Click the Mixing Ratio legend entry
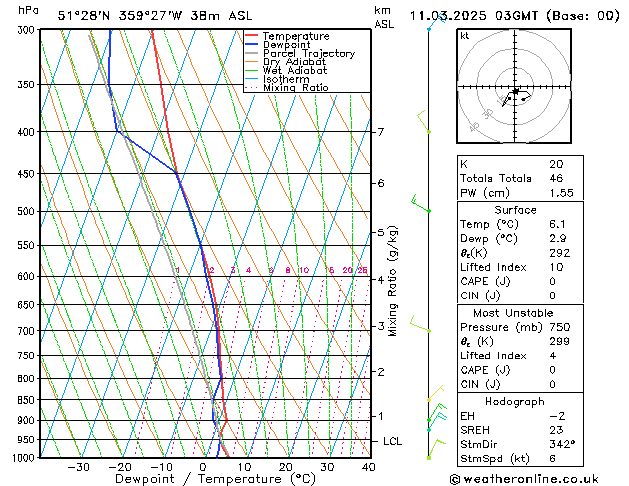This screenshot has width=629, height=486. pos(295,88)
